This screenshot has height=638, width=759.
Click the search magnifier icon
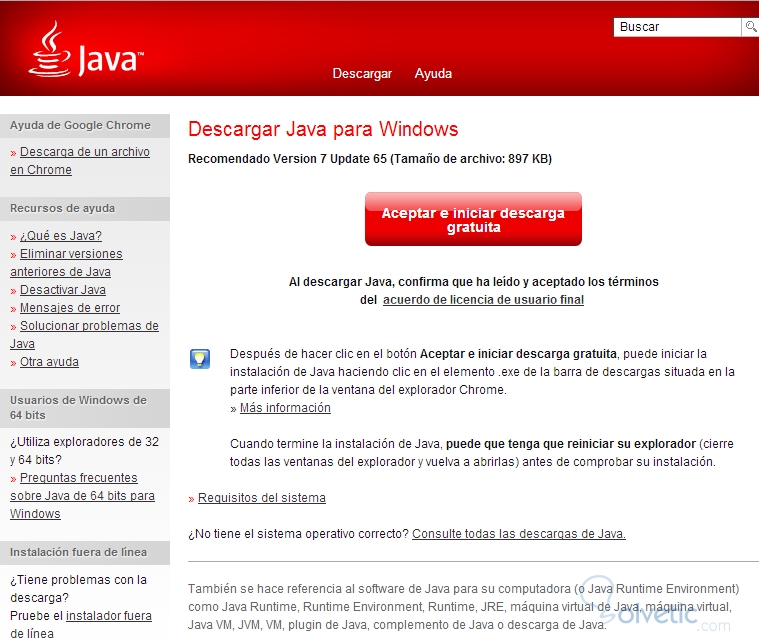(750, 27)
